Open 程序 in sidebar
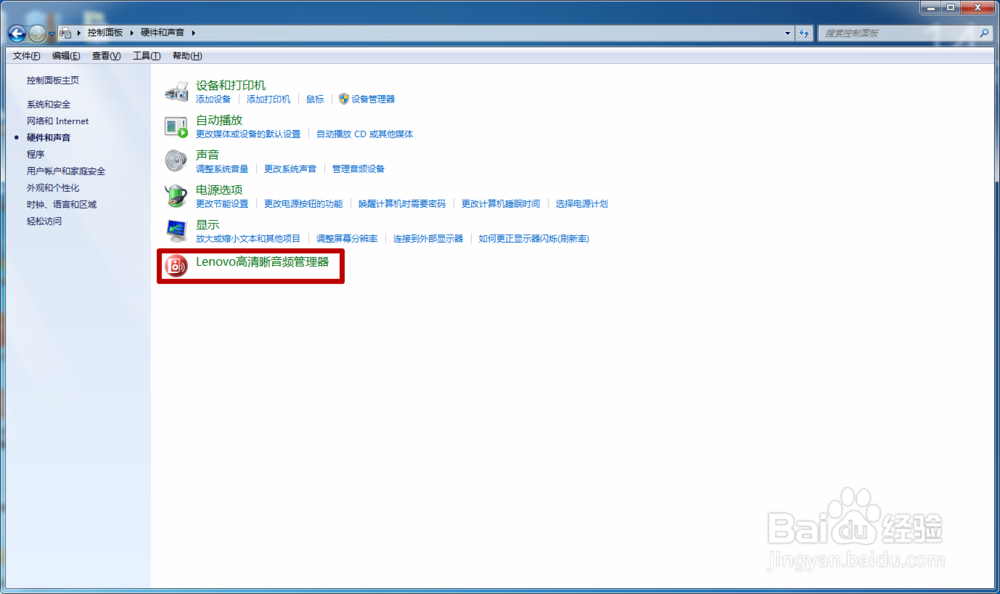The image size is (1000, 594). [x=36, y=154]
